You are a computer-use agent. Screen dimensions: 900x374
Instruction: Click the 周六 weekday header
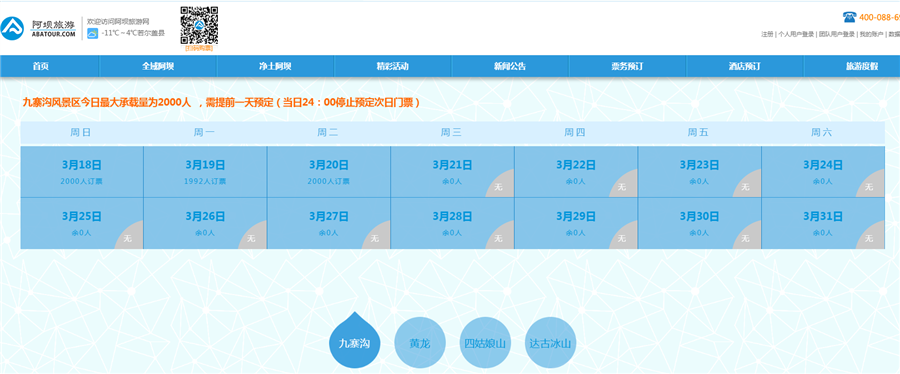pyautogui.click(x=821, y=133)
